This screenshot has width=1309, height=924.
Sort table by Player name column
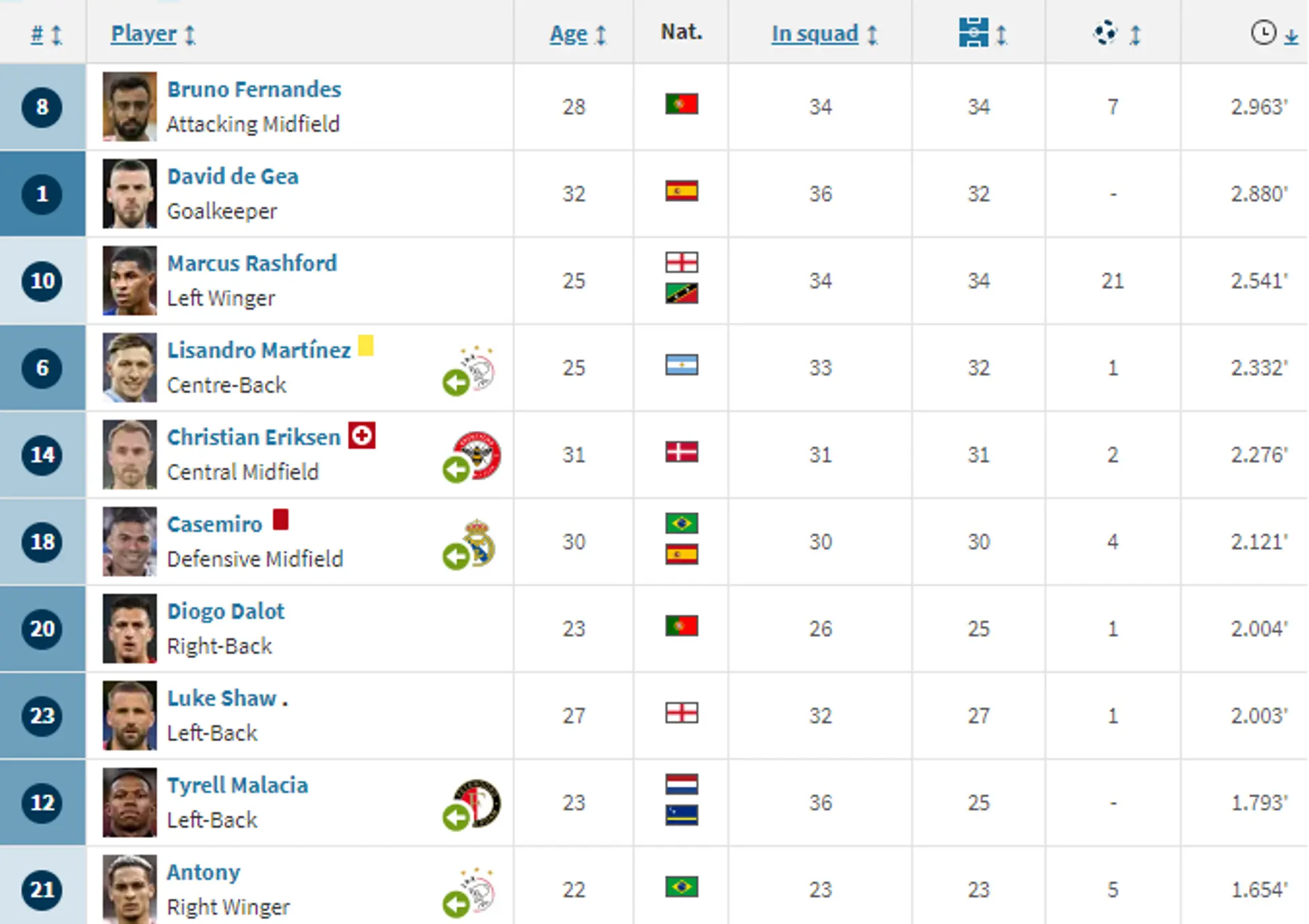pyautogui.click(x=144, y=33)
